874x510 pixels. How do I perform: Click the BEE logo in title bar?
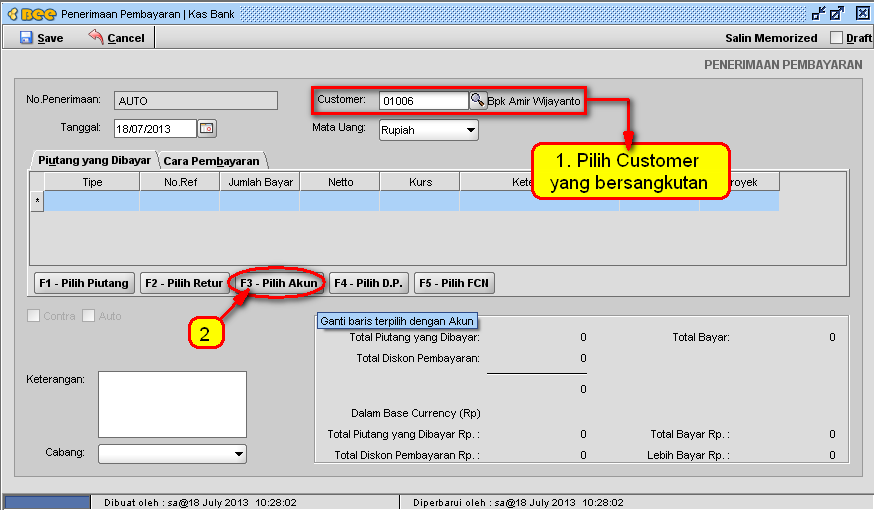pos(30,13)
